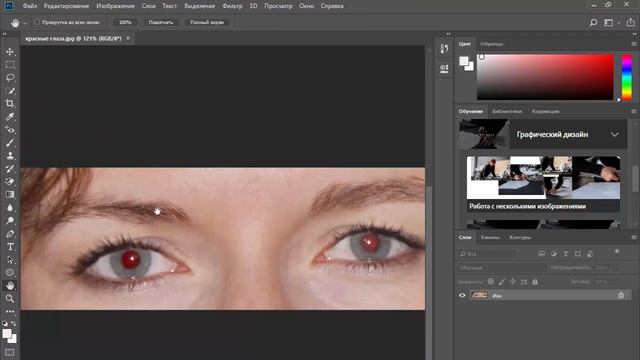
Task: Toggle Quick Mask mode icon
Action: (x=10, y=352)
